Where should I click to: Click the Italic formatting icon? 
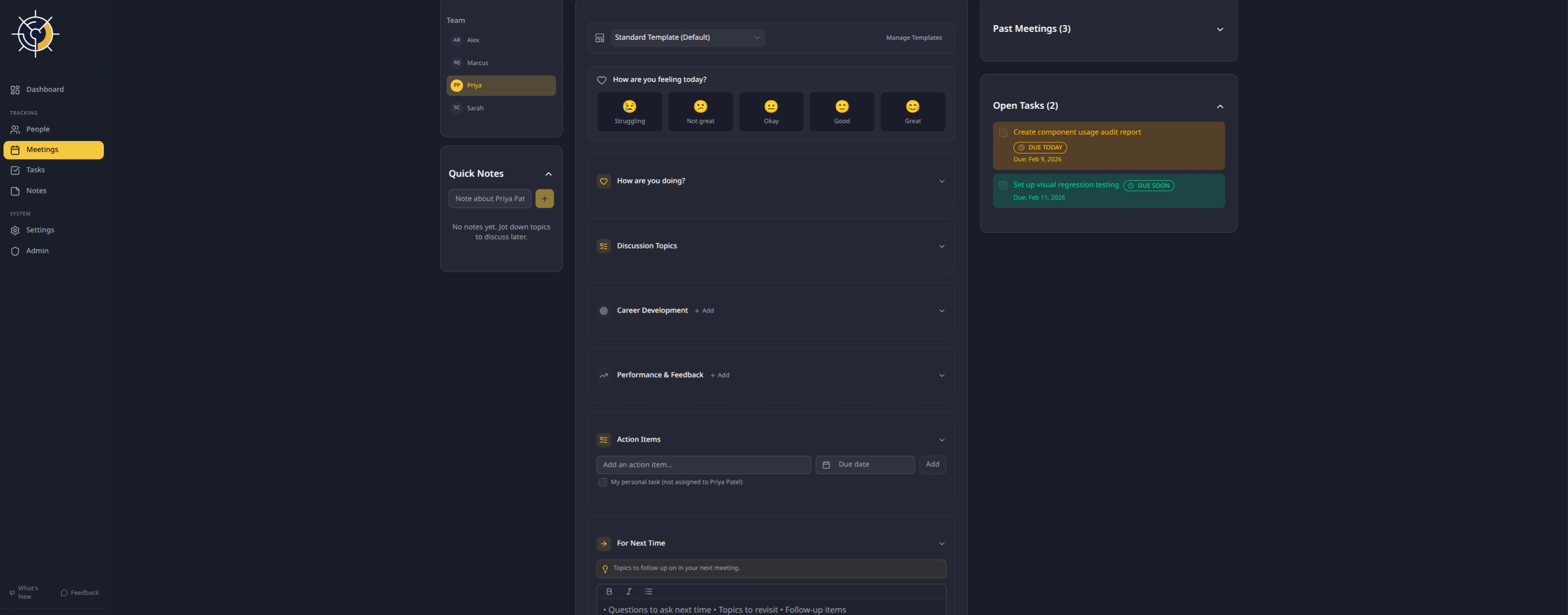[629, 591]
